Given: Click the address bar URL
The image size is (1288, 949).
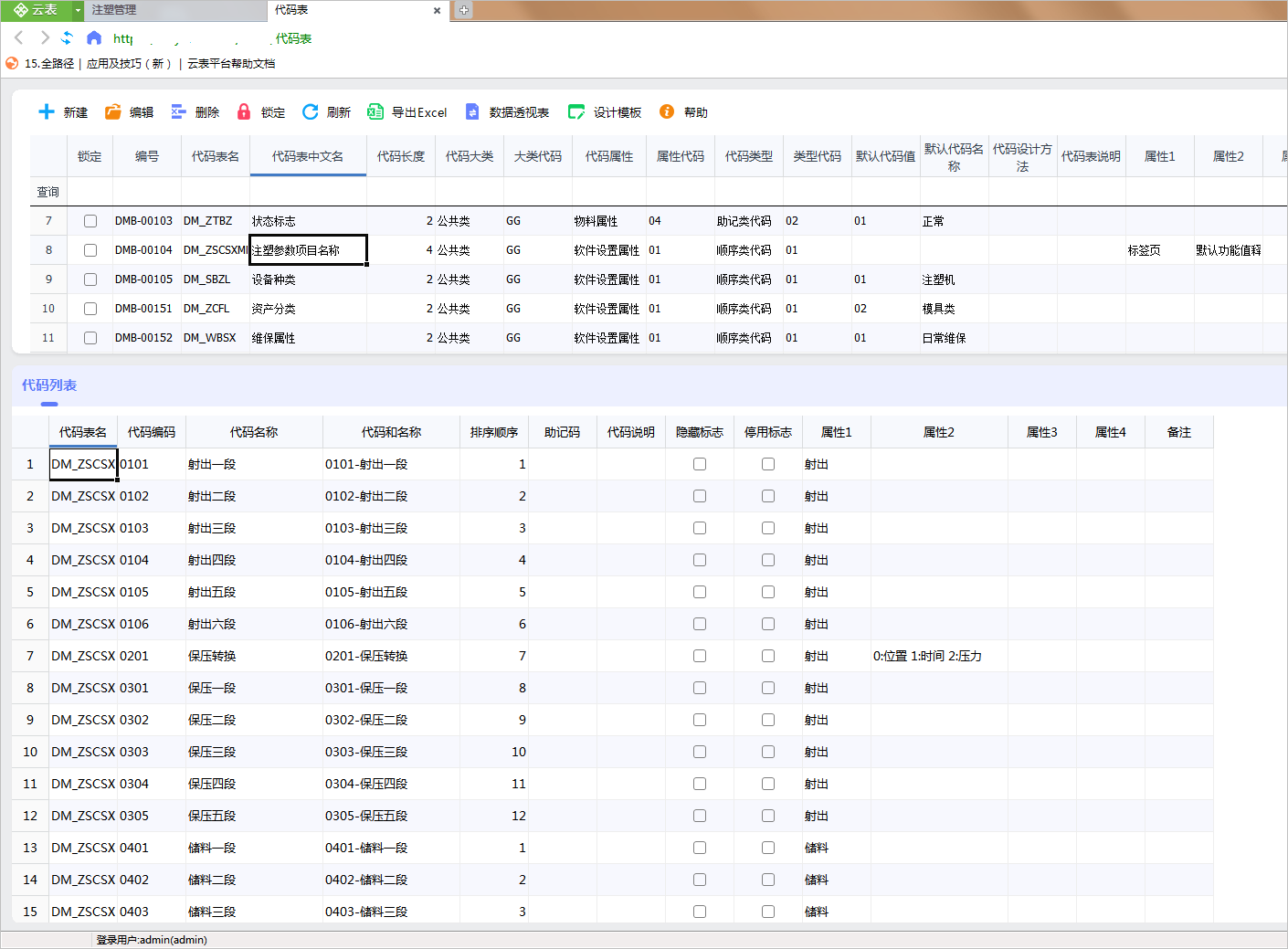Looking at the screenshot, I should pos(212,38).
